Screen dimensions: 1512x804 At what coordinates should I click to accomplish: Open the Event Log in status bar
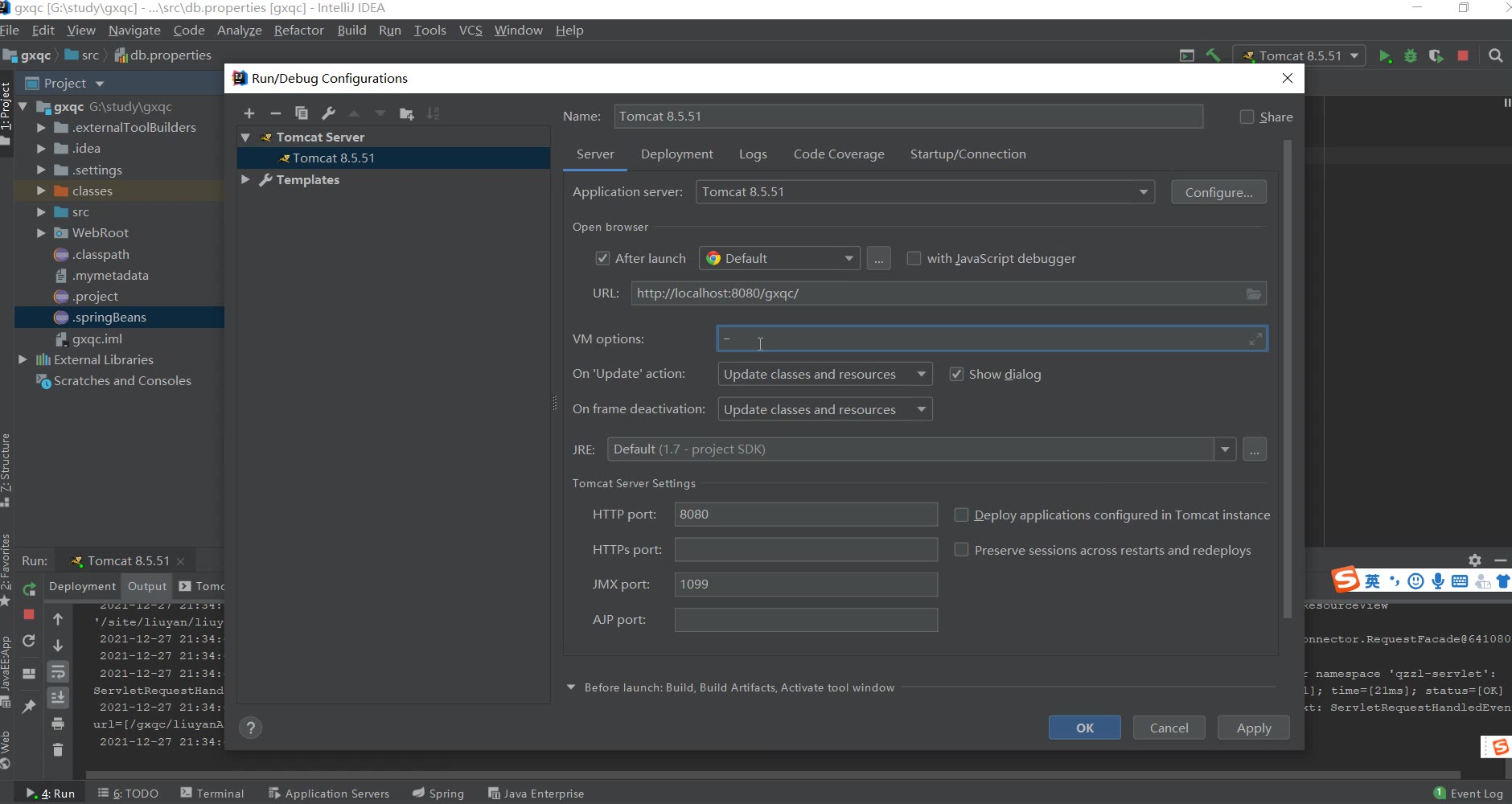[x=1469, y=793]
